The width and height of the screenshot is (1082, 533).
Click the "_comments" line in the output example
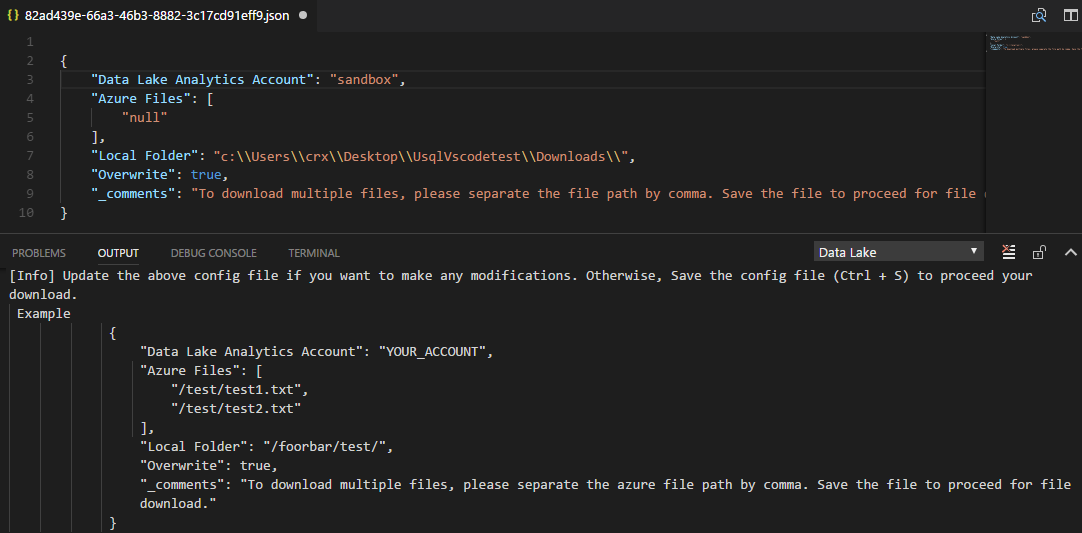605,494
